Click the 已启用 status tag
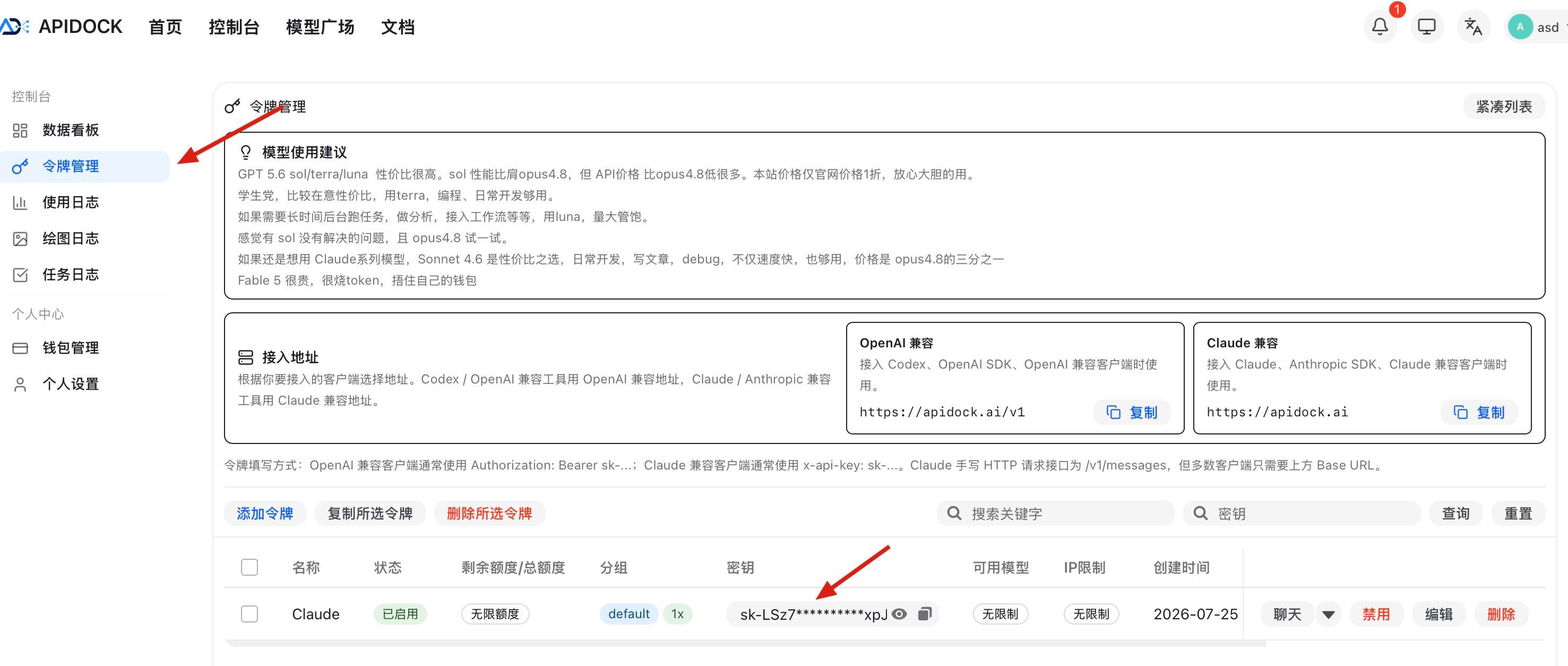The image size is (1568, 666). (400, 613)
